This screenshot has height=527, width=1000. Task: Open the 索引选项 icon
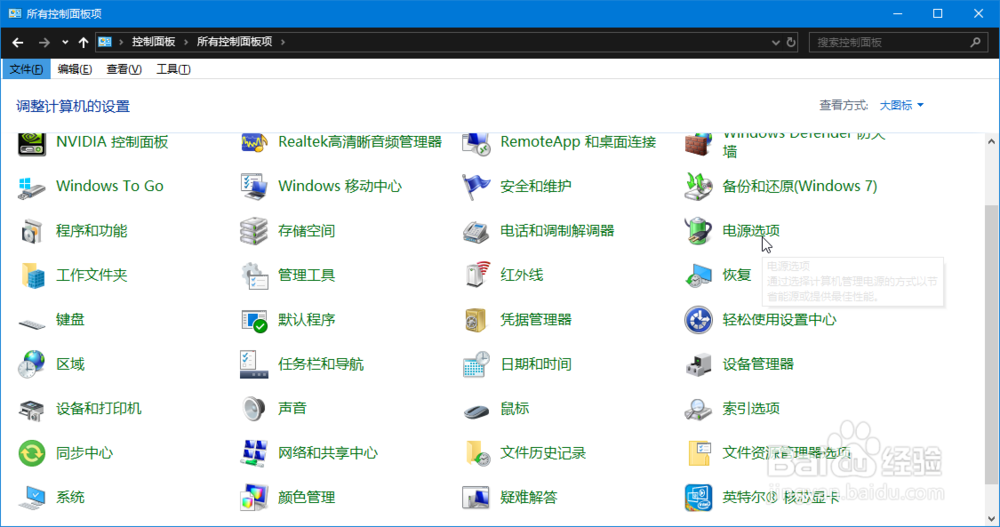(x=698, y=408)
